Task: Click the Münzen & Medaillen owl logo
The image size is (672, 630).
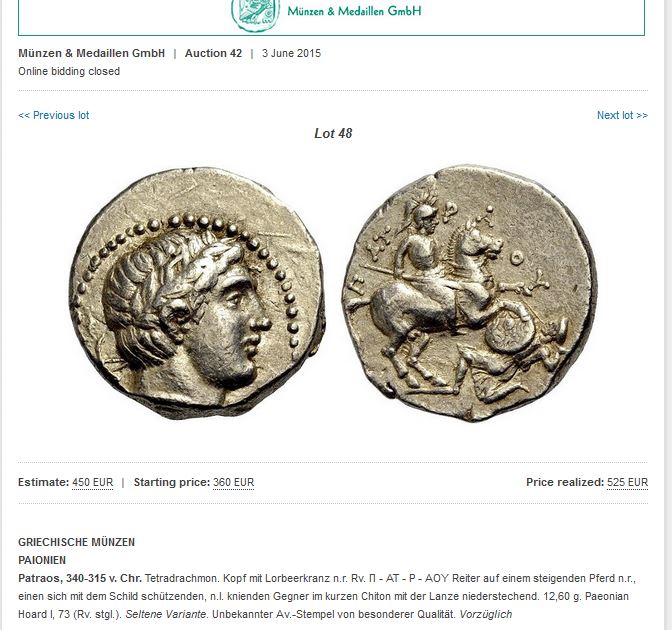Action: point(256,15)
